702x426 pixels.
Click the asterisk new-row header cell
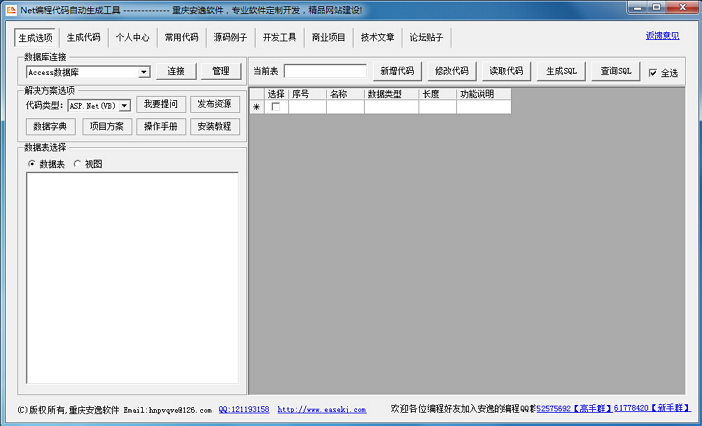click(257, 107)
